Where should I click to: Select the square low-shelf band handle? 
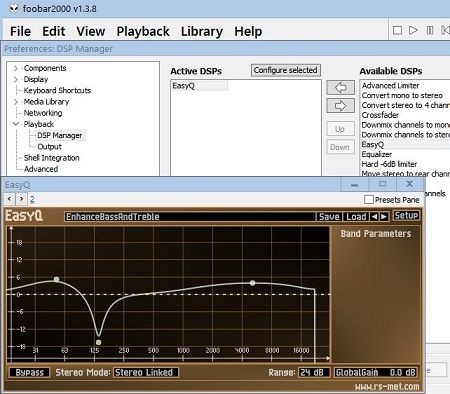tap(56, 279)
